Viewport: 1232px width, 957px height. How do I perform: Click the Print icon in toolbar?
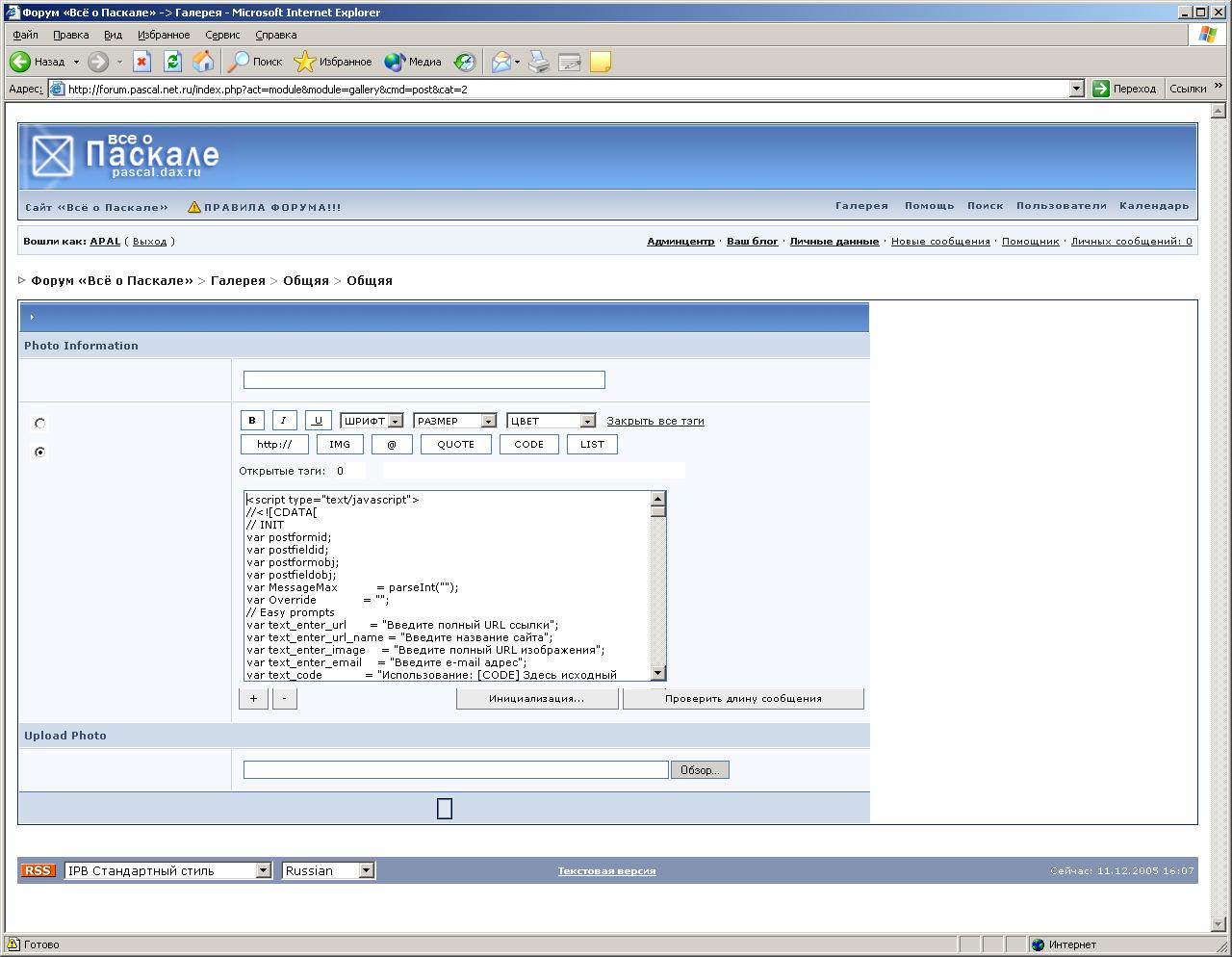[x=539, y=62]
